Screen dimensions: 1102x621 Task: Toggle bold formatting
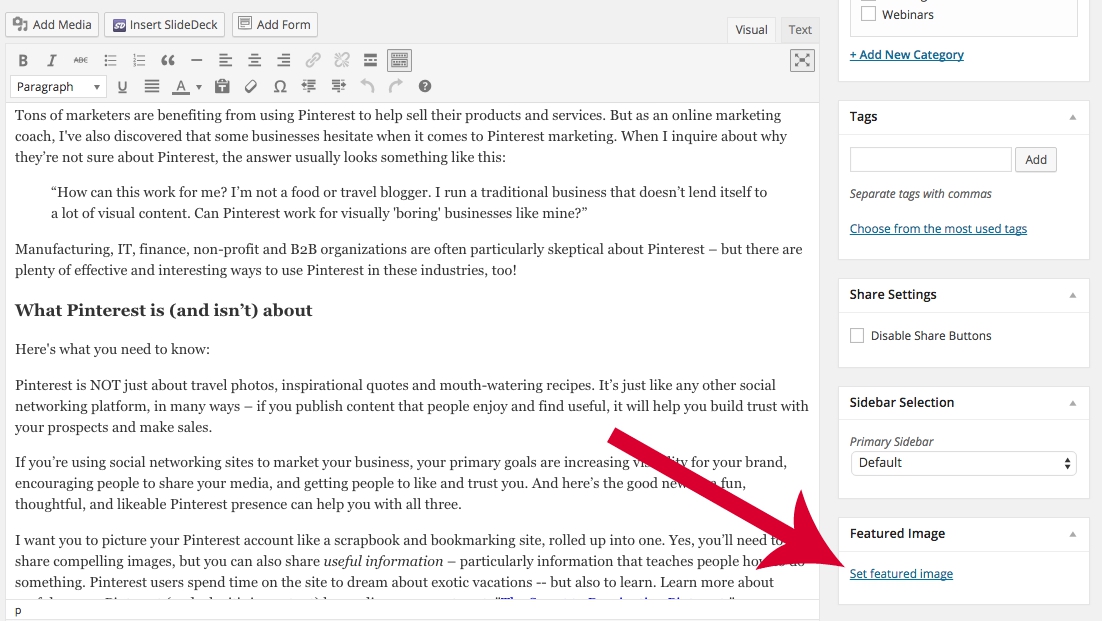[x=23, y=60]
